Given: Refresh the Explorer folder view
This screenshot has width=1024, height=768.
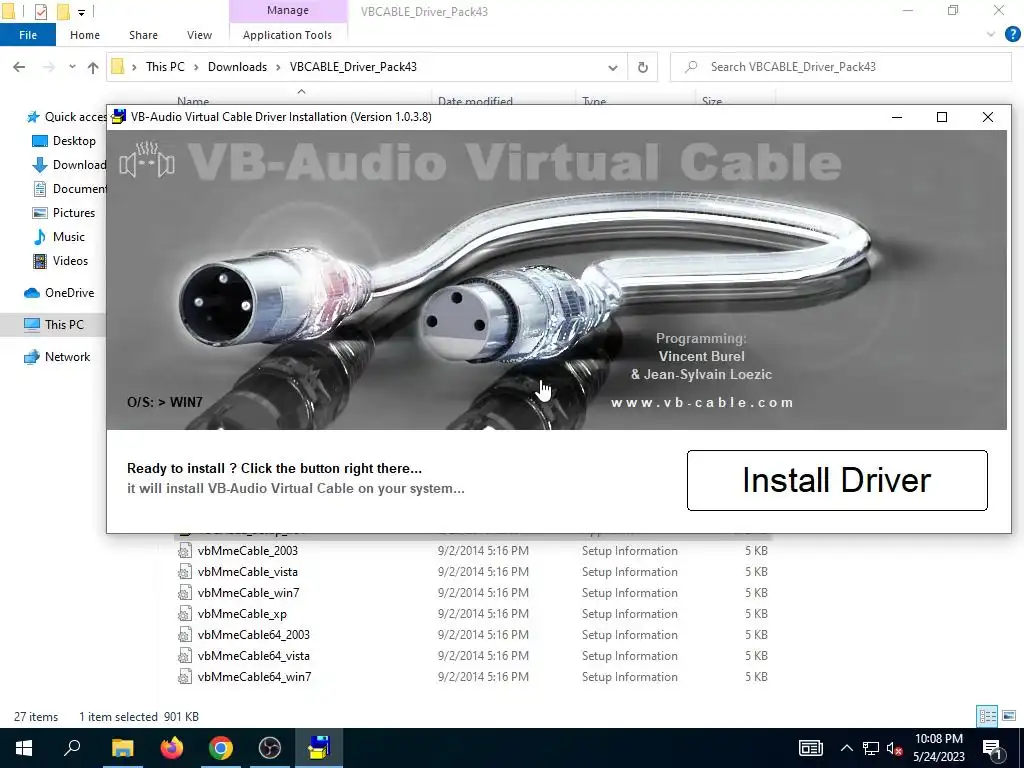Looking at the screenshot, I should point(643,67).
